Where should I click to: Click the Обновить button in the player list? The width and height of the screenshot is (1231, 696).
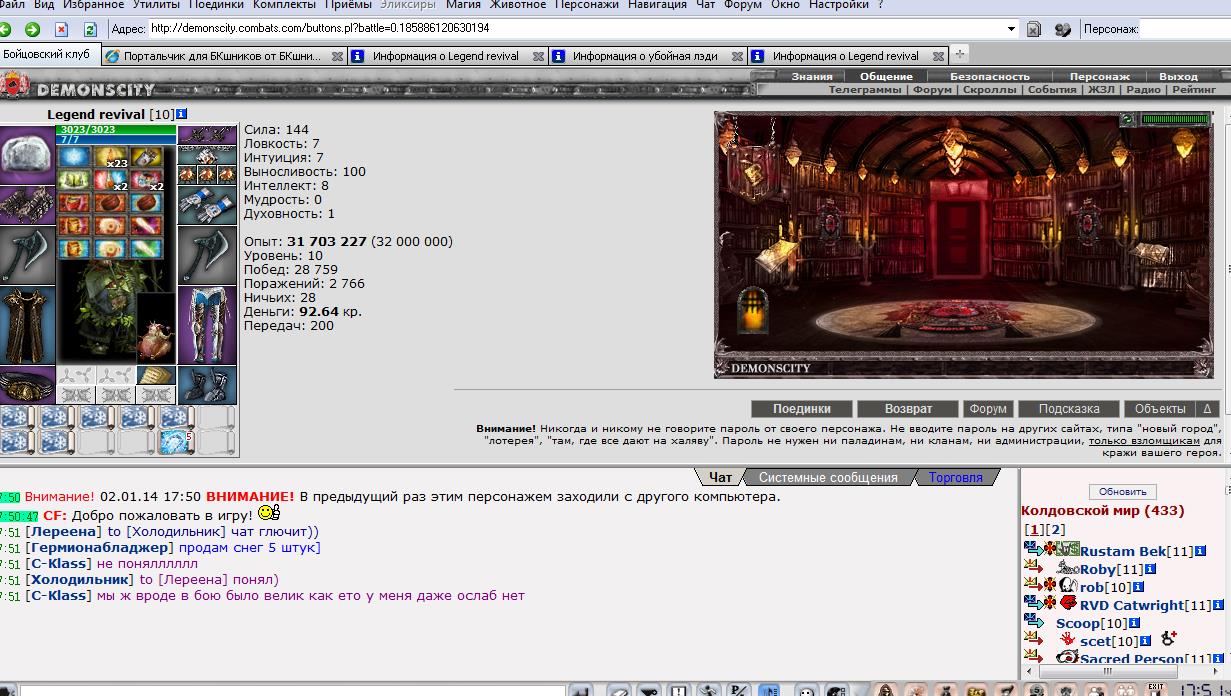[x=1122, y=491]
